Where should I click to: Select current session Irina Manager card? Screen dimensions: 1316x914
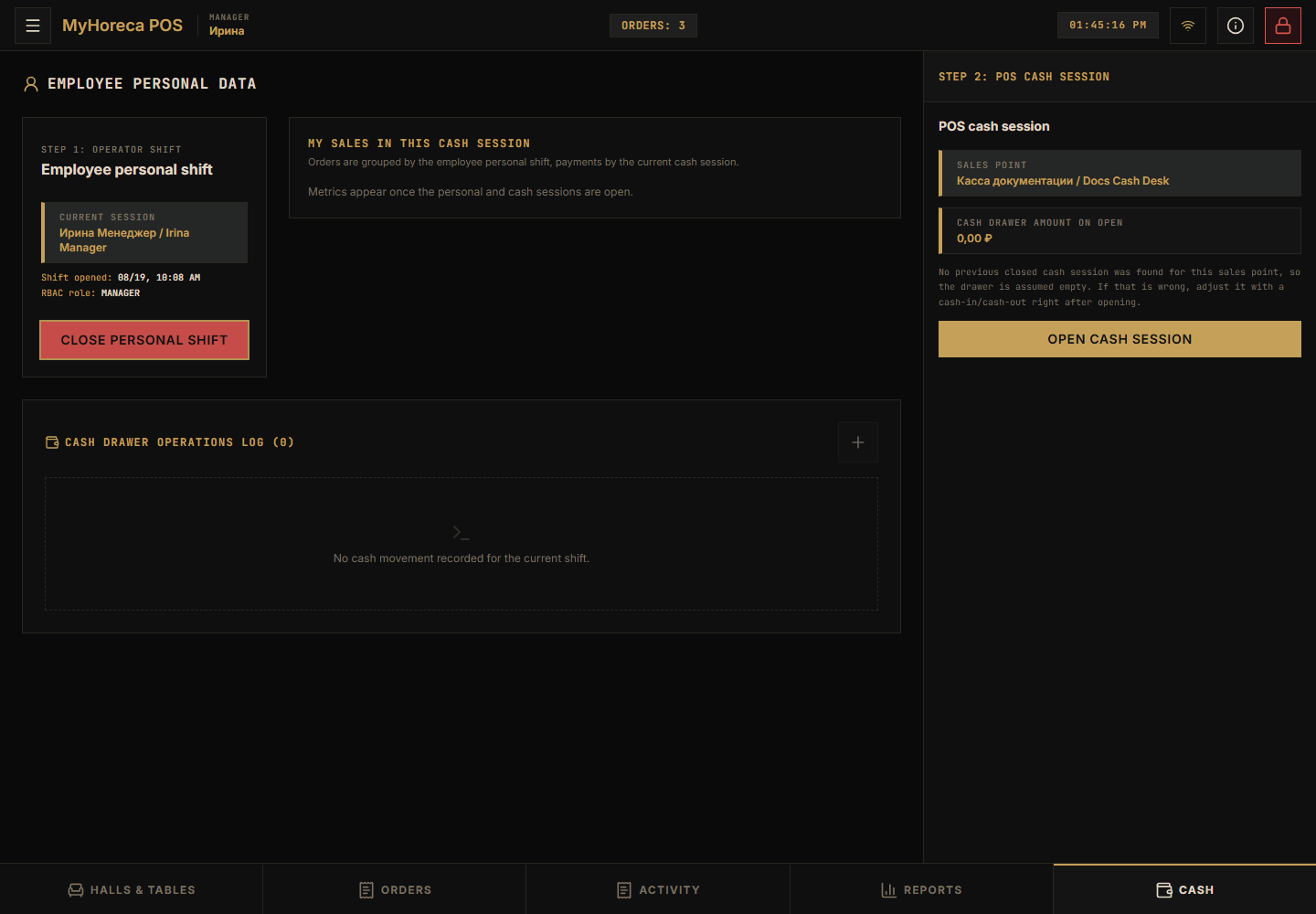click(144, 232)
